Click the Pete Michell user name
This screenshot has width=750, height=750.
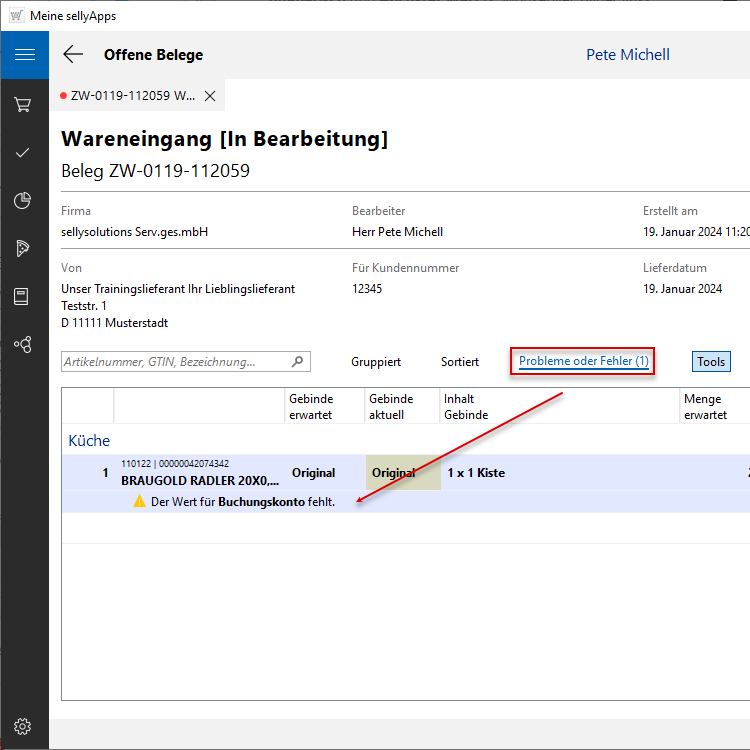point(627,55)
